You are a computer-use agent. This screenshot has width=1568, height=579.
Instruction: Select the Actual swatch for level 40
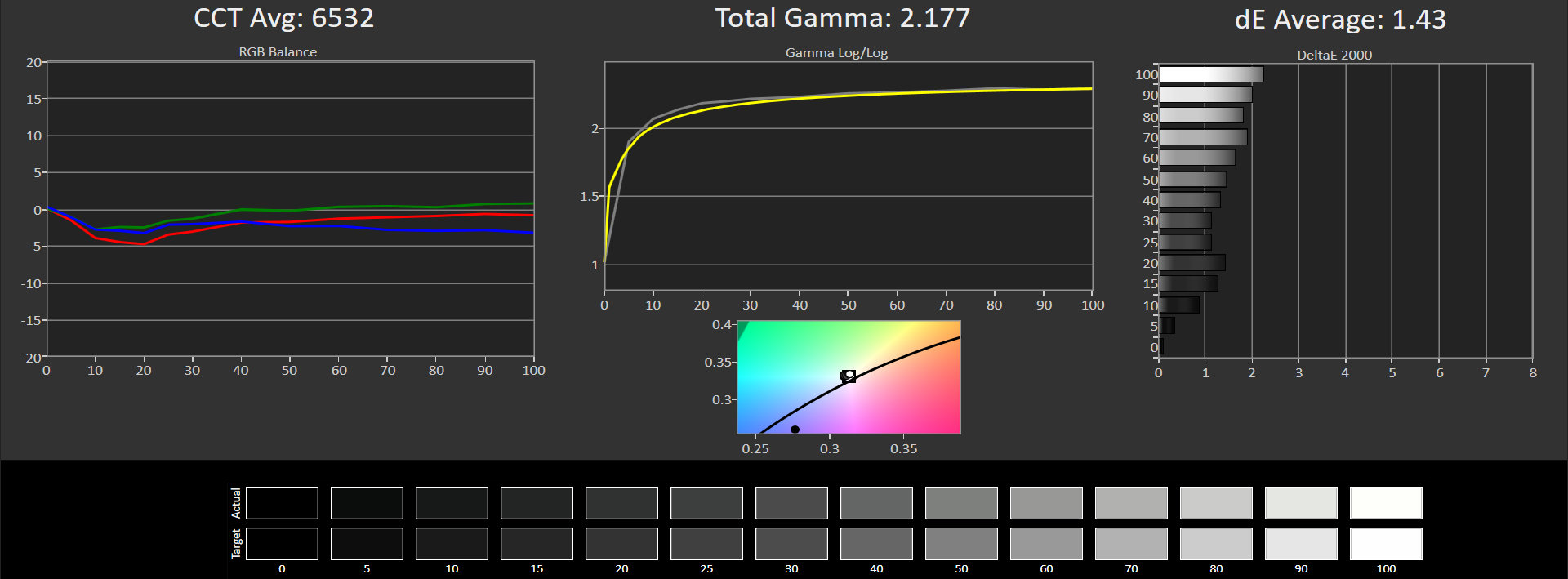click(x=876, y=503)
